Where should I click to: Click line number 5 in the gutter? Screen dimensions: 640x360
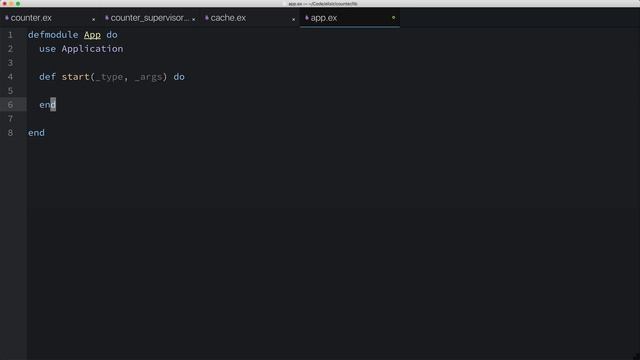(10, 91)
